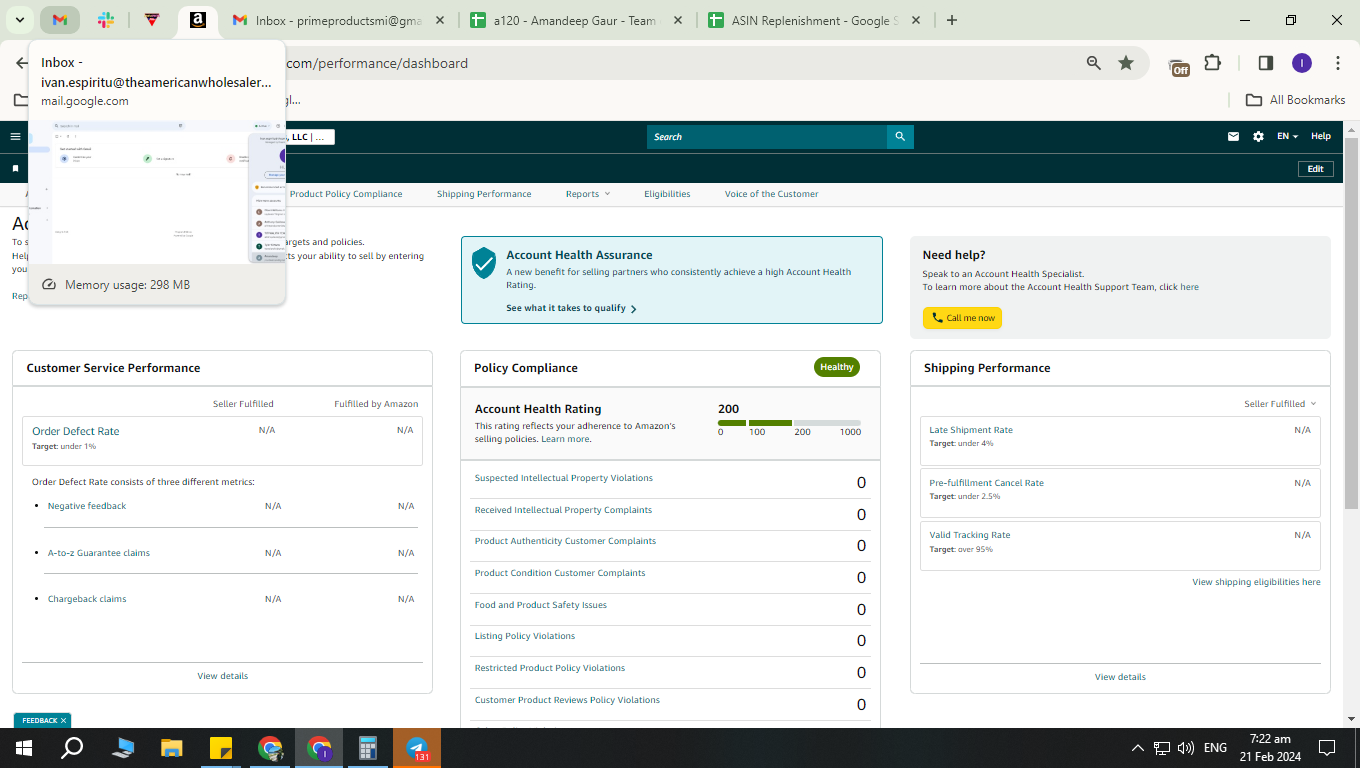Click the extension icon labeled Off
The height and width of the screenshot is (768, 1360).
pyautogui.click(x=1179, y=66)
